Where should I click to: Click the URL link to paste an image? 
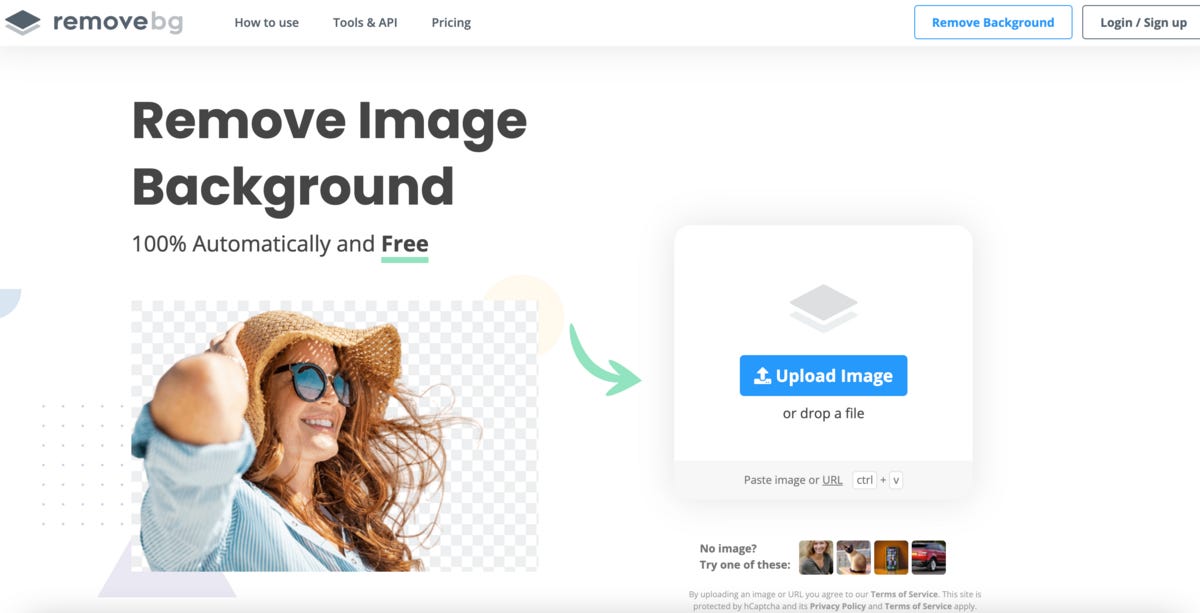click(x=832, y=480)
